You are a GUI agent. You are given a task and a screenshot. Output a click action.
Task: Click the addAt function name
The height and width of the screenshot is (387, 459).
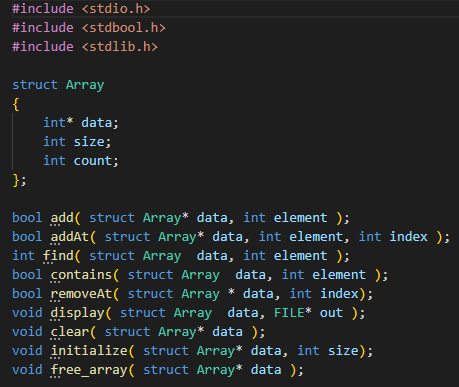click(70, 237)
